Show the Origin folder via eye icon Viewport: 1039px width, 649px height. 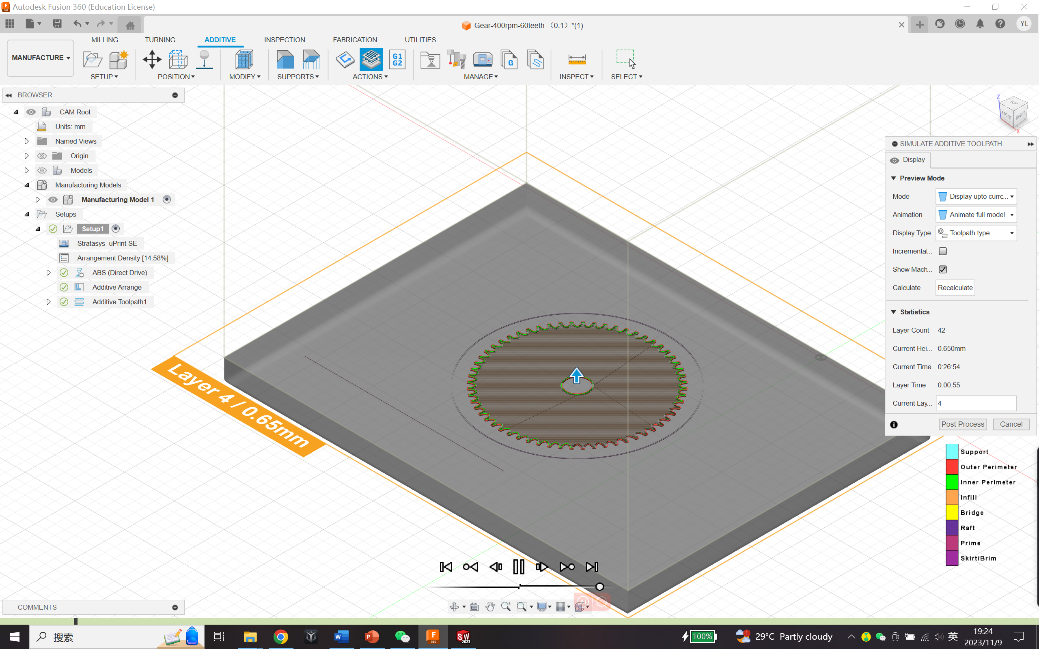click(42, 156)
